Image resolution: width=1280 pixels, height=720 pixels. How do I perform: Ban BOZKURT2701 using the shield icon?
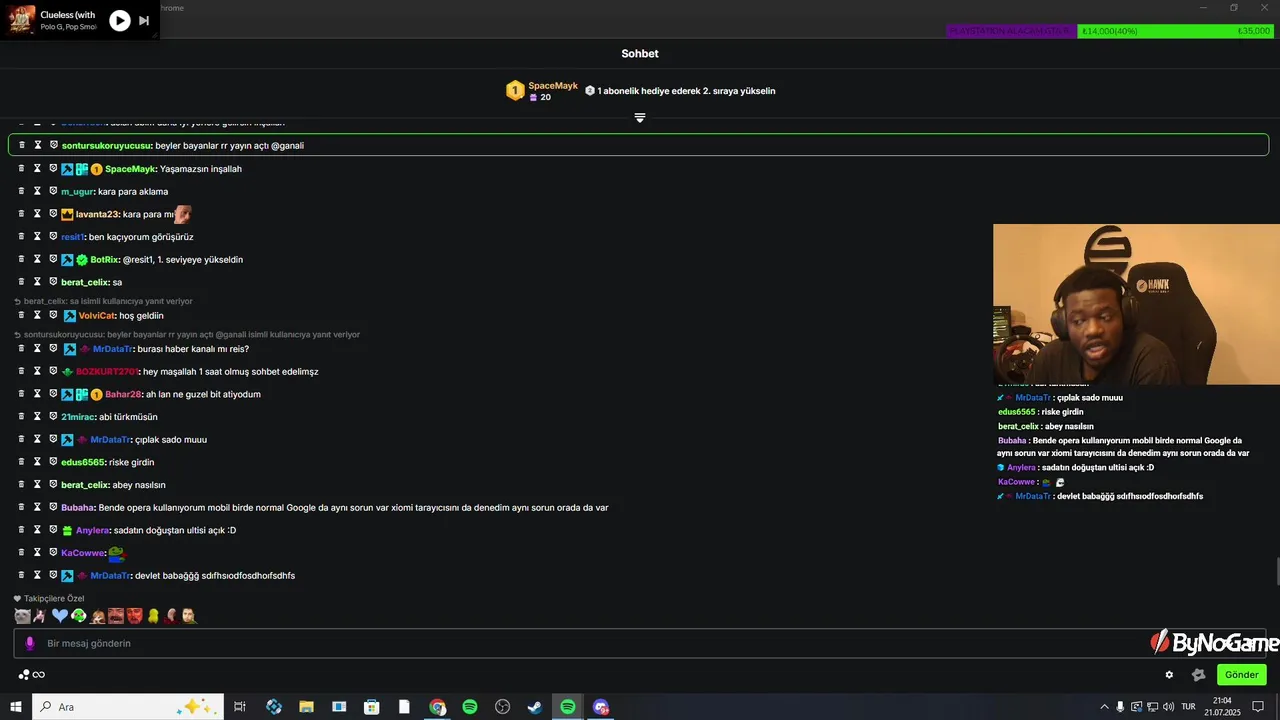[54, 371]
